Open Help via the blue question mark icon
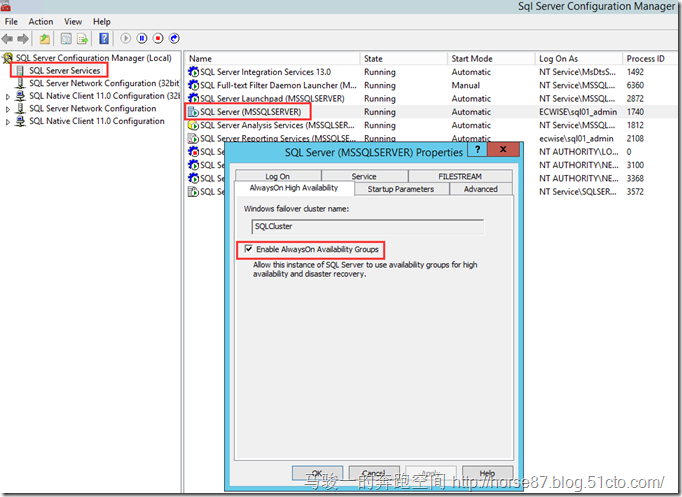682x497 pixels. tap(104, 39)
